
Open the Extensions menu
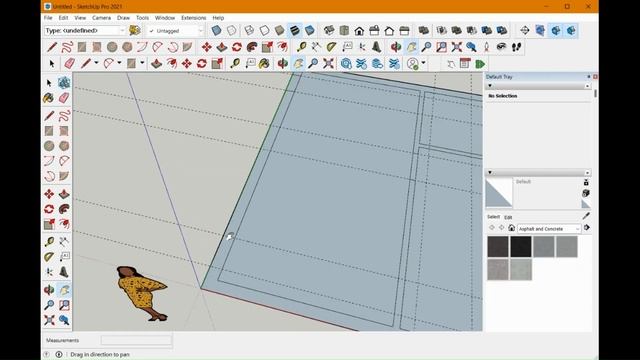tap(193, 18)
